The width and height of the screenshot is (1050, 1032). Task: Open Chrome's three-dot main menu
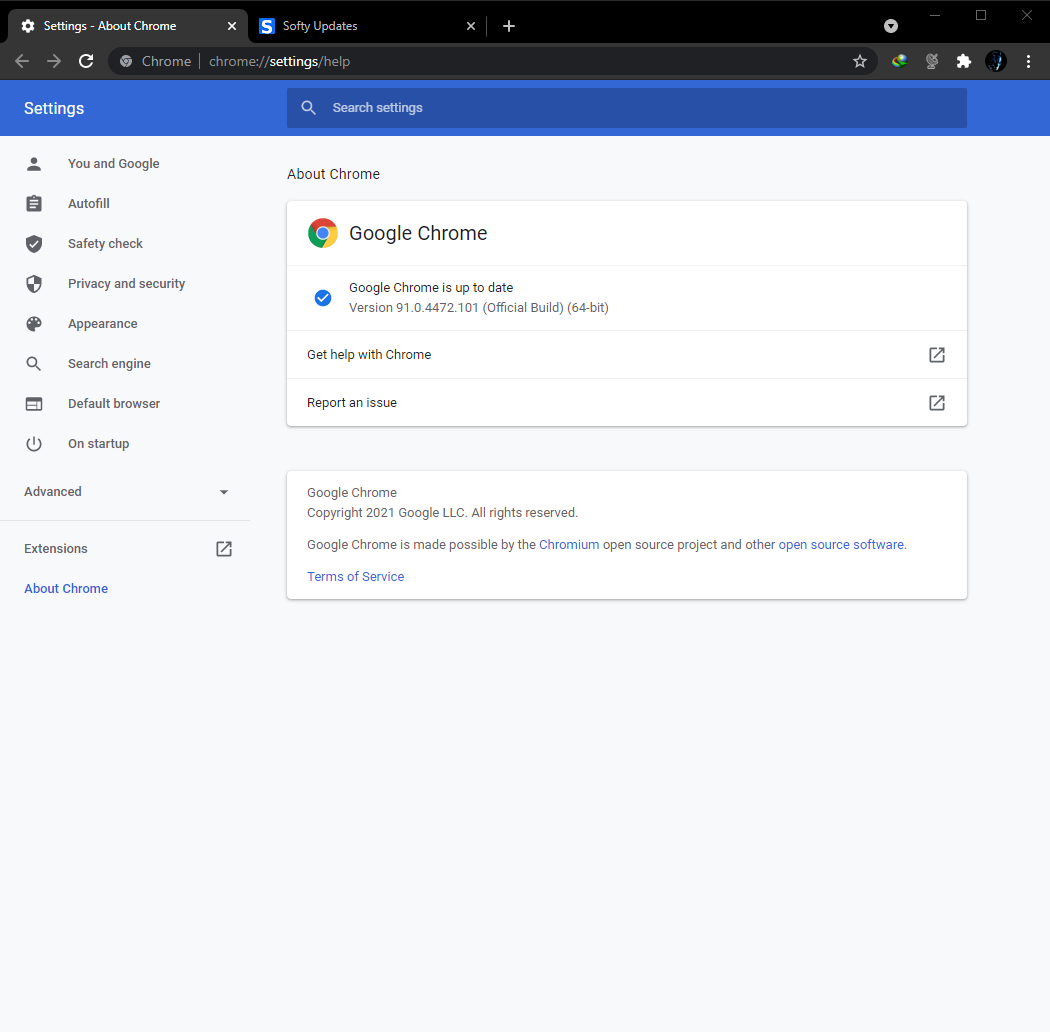tap(1029, 62)
